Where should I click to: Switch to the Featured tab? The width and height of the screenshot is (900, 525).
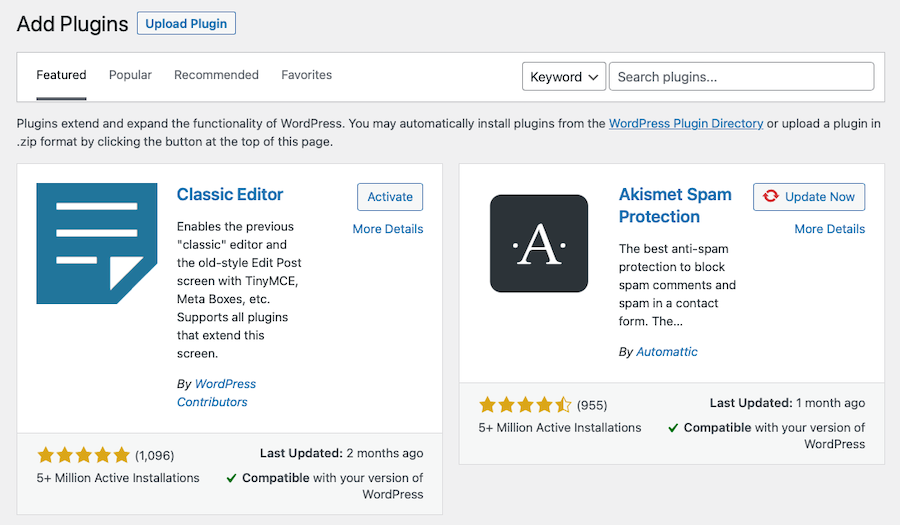(x=61, y=75)
